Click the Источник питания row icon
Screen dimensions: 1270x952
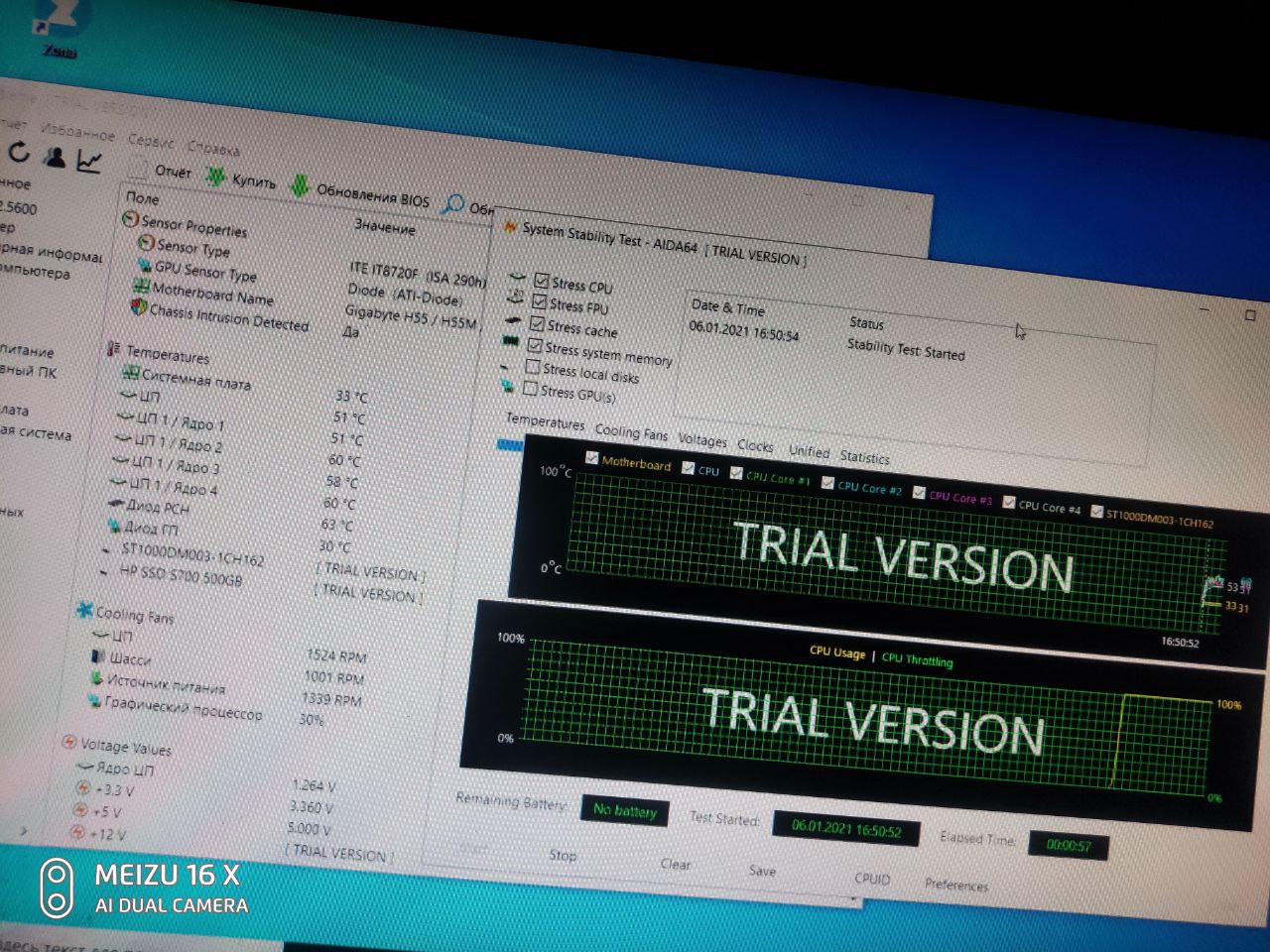[x=96, y=678]
